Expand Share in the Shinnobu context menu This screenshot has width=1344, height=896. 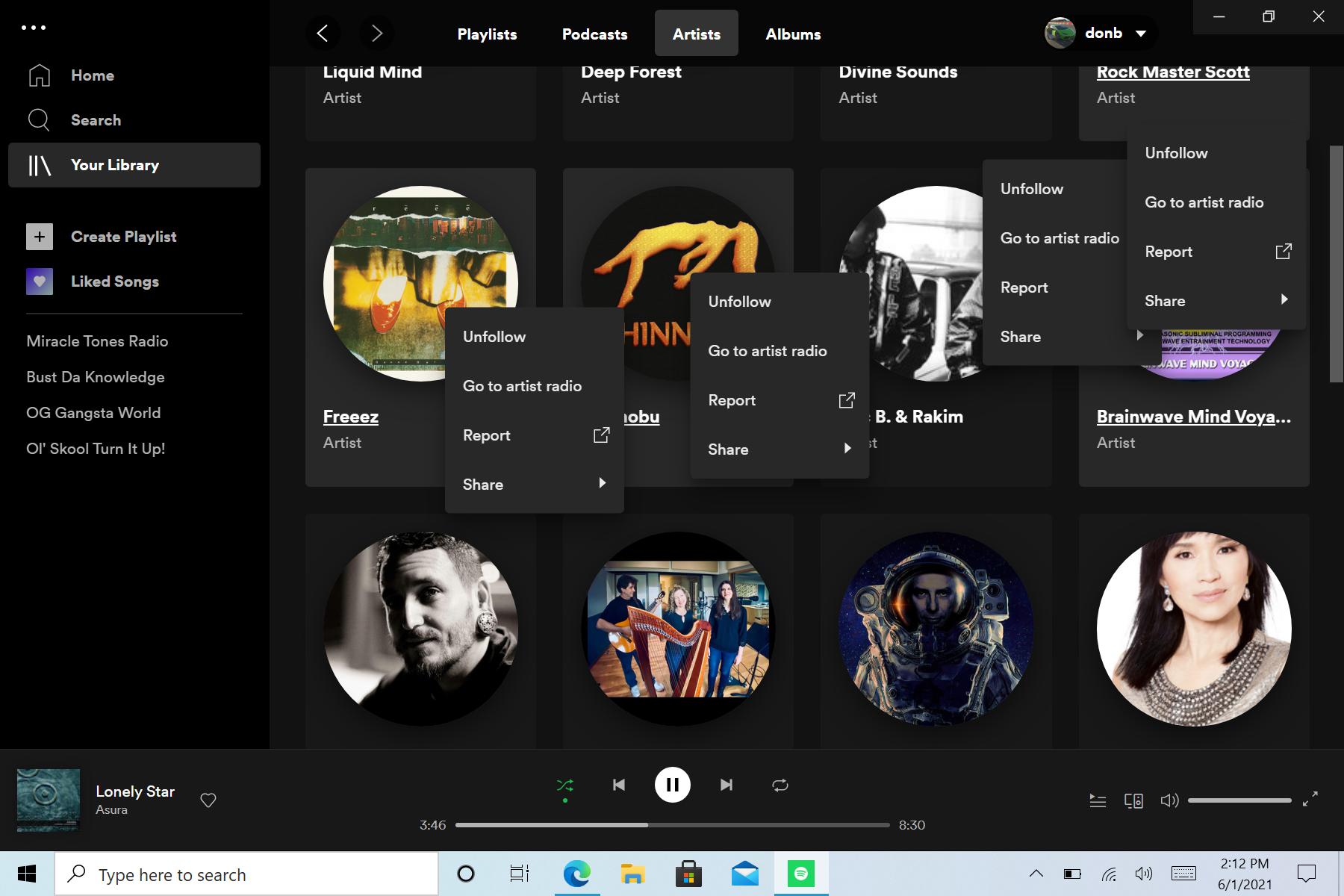780,449
